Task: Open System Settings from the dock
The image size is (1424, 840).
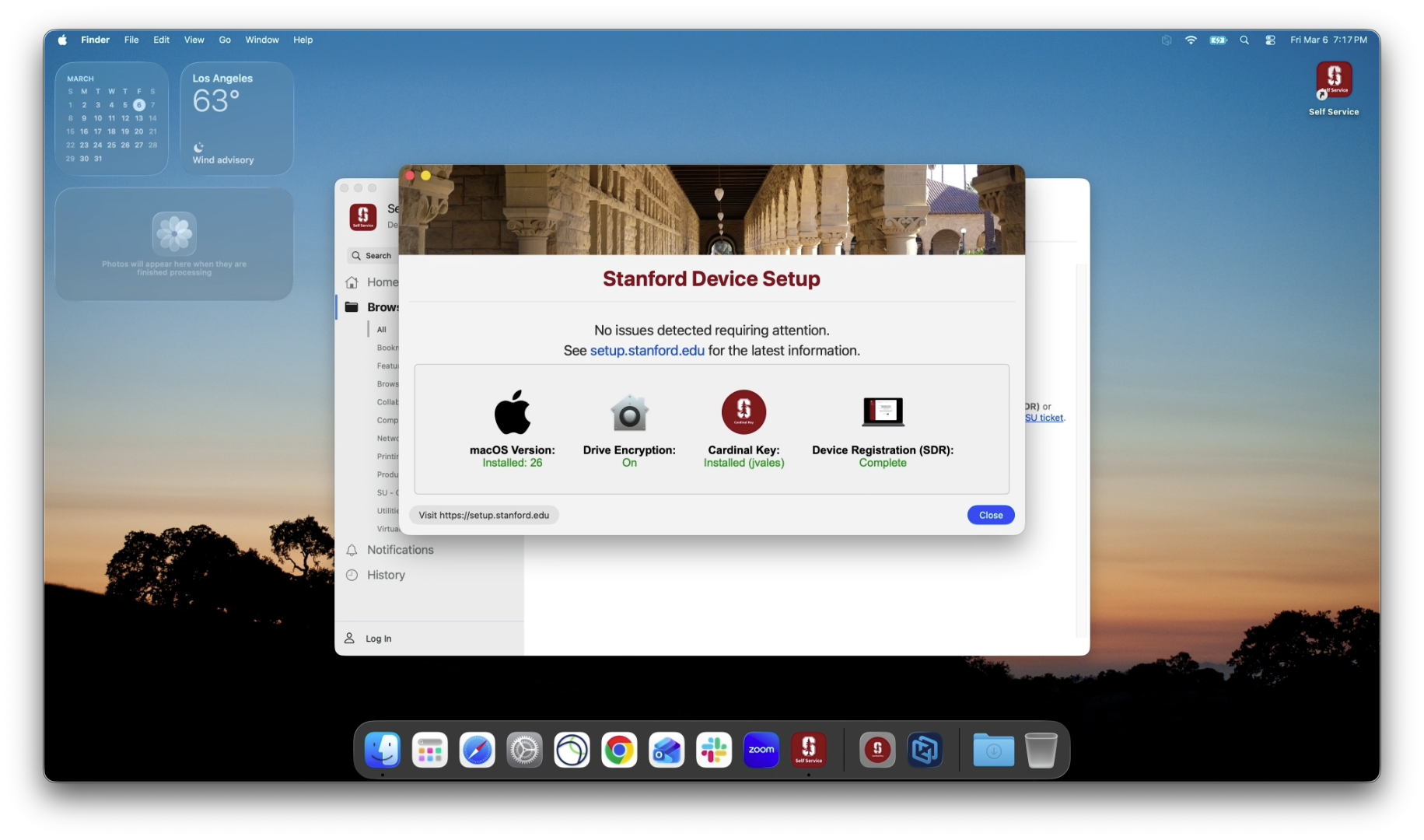Action: click(524, 750)
